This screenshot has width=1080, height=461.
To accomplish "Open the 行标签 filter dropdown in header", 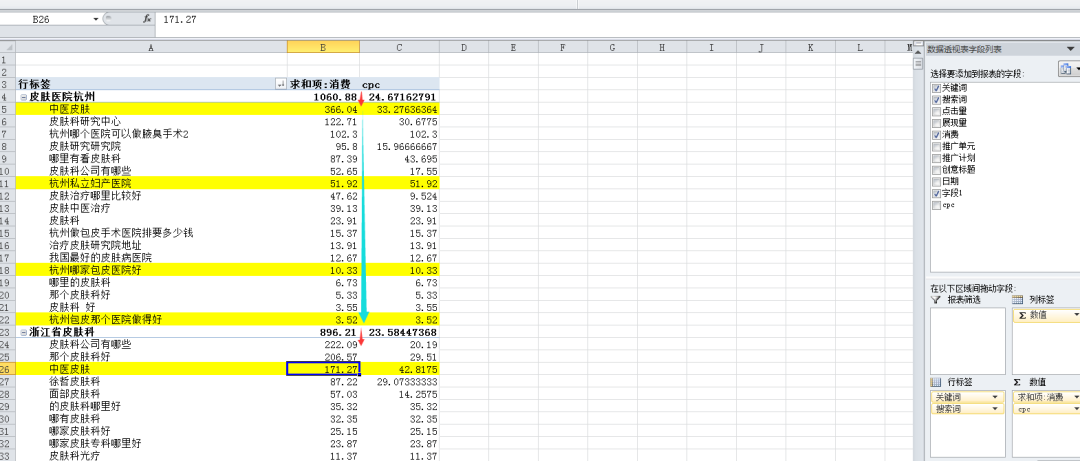I will [x=279, y=85].
